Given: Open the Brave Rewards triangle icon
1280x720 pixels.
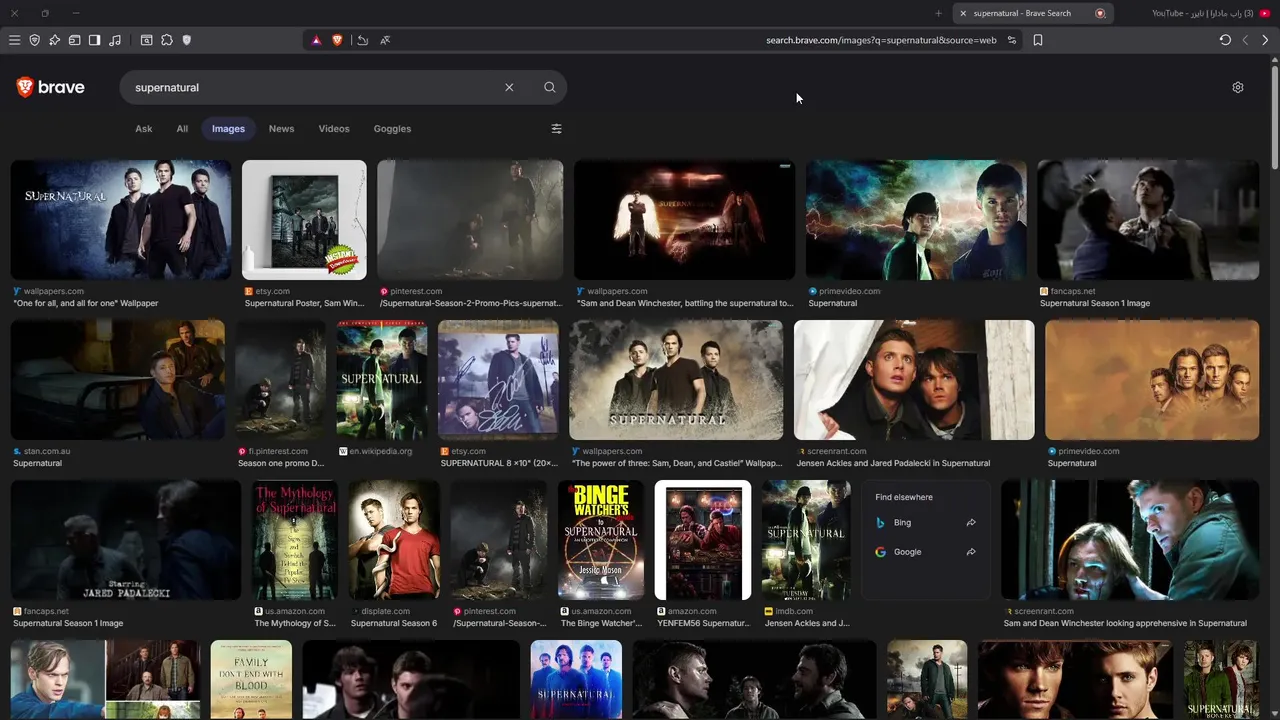Looking at the screenshot, I should (316, 40).
